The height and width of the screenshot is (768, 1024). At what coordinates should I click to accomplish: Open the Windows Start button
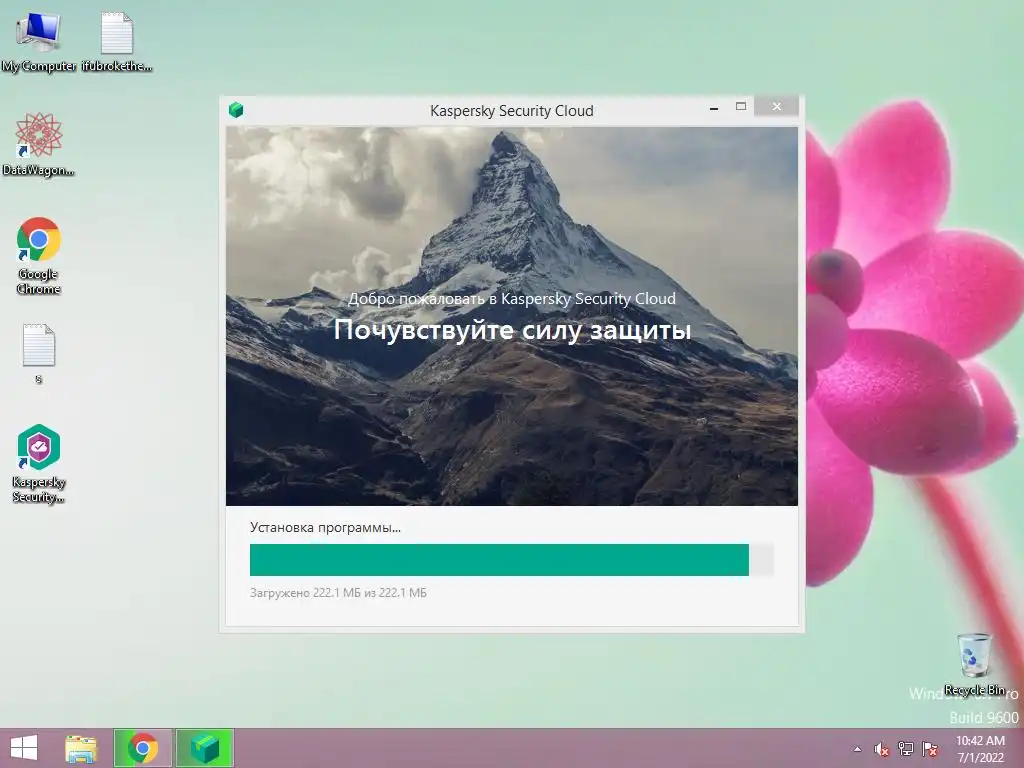pyautogui.click(x=24, y=748)
